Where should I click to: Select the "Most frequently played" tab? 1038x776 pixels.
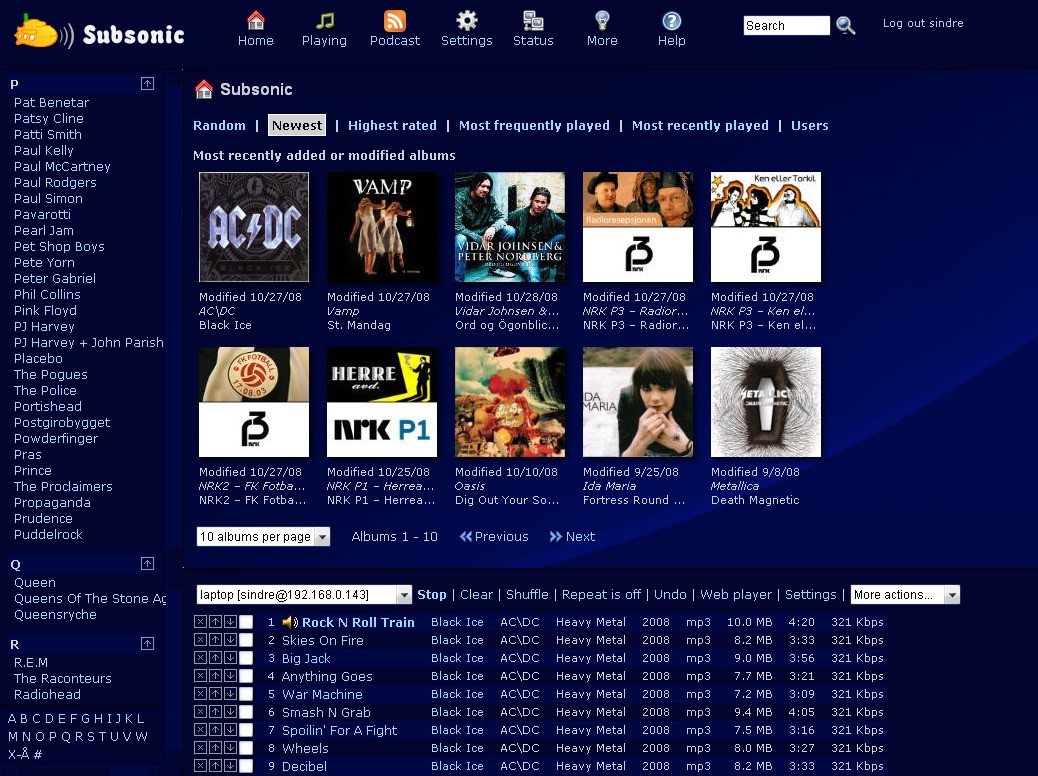point(534,125)
